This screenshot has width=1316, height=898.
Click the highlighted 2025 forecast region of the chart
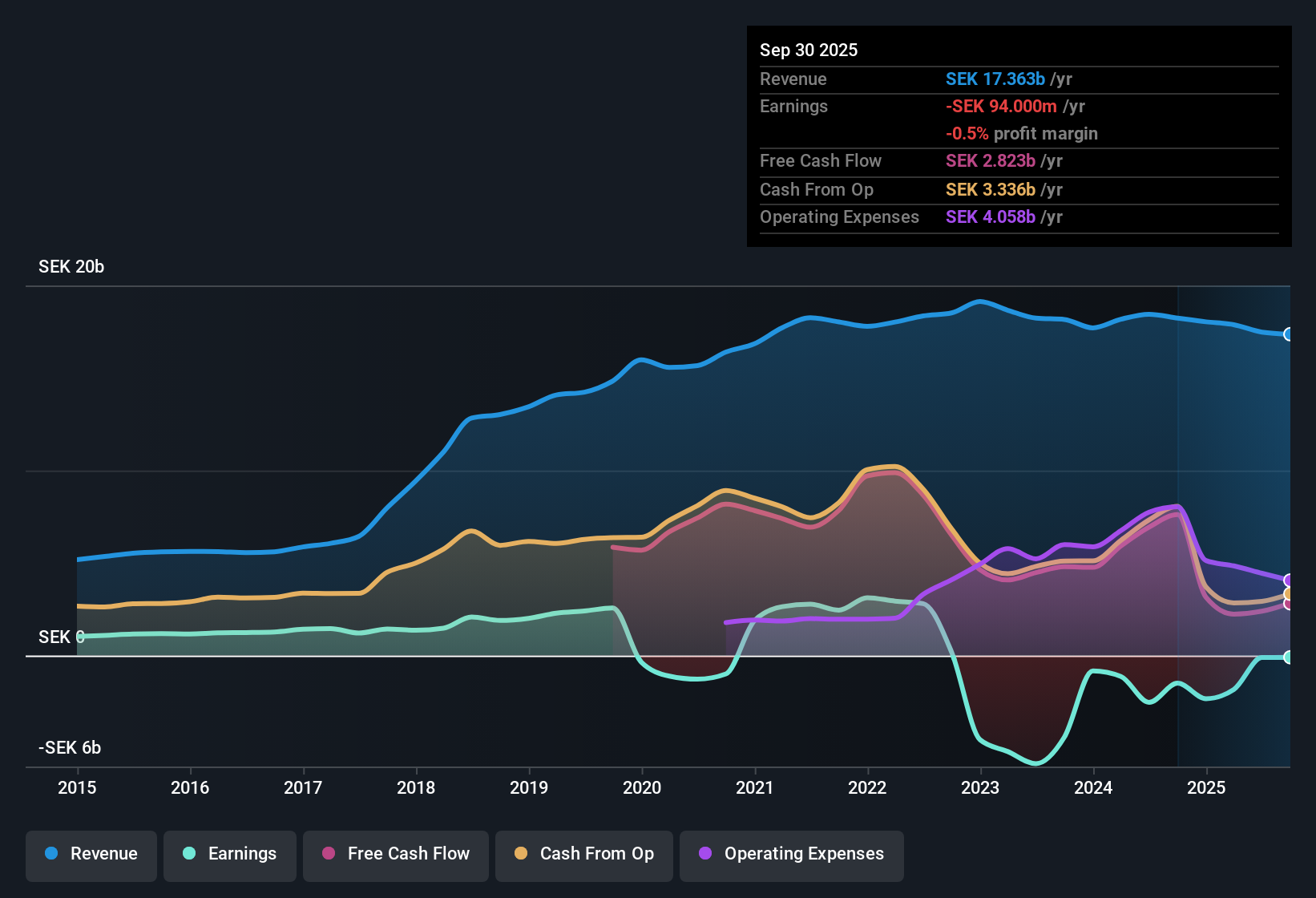(1234, 481)
